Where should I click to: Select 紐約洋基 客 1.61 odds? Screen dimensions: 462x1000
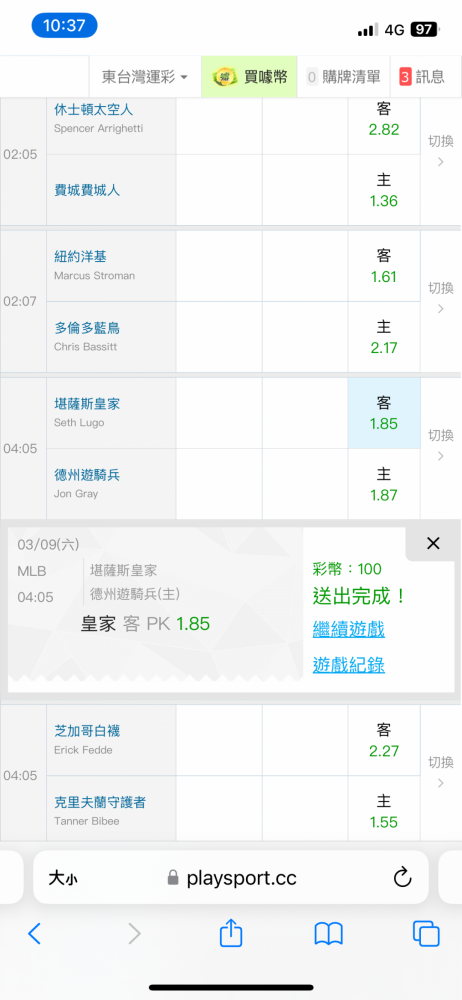[x=384, y=267]
